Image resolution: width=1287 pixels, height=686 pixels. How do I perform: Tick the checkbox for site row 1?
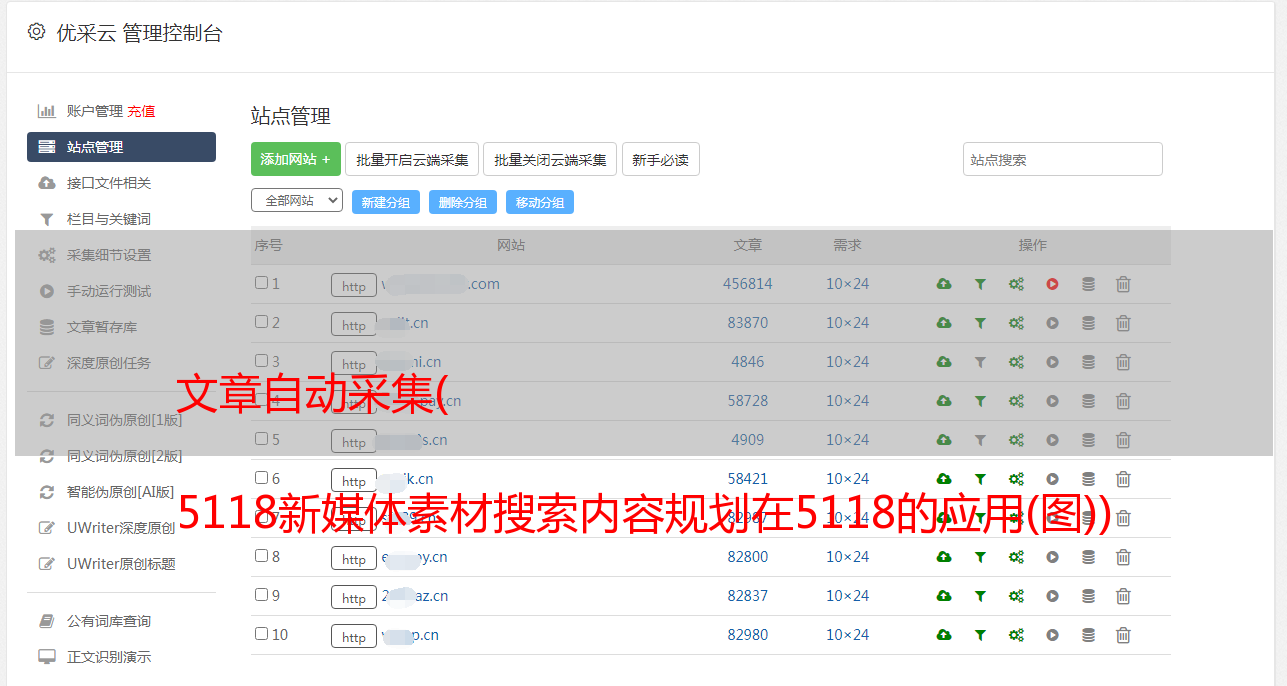click(261, 283)
